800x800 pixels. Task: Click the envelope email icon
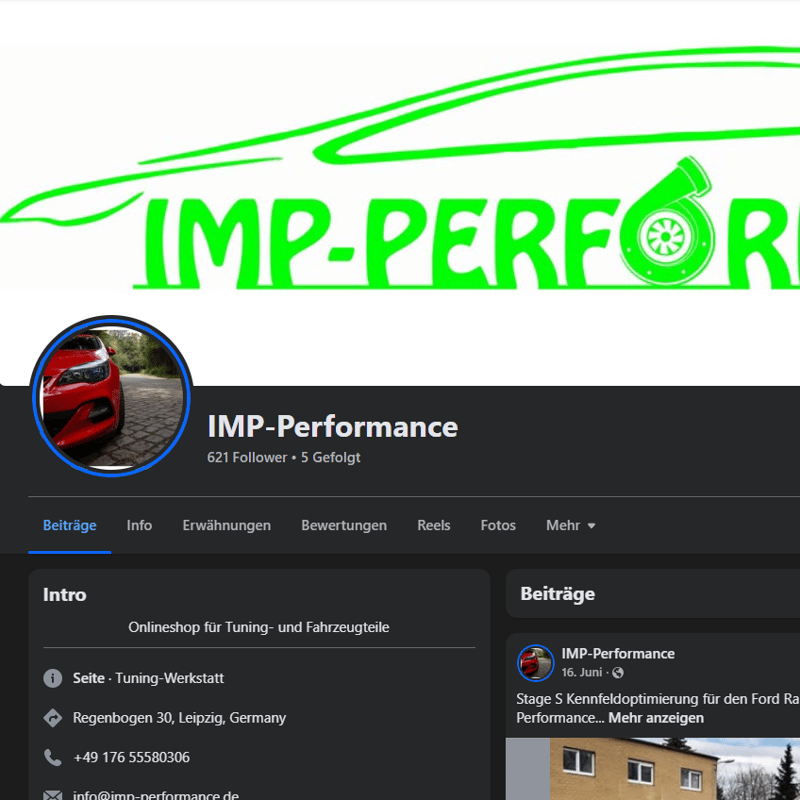(53, 795)
